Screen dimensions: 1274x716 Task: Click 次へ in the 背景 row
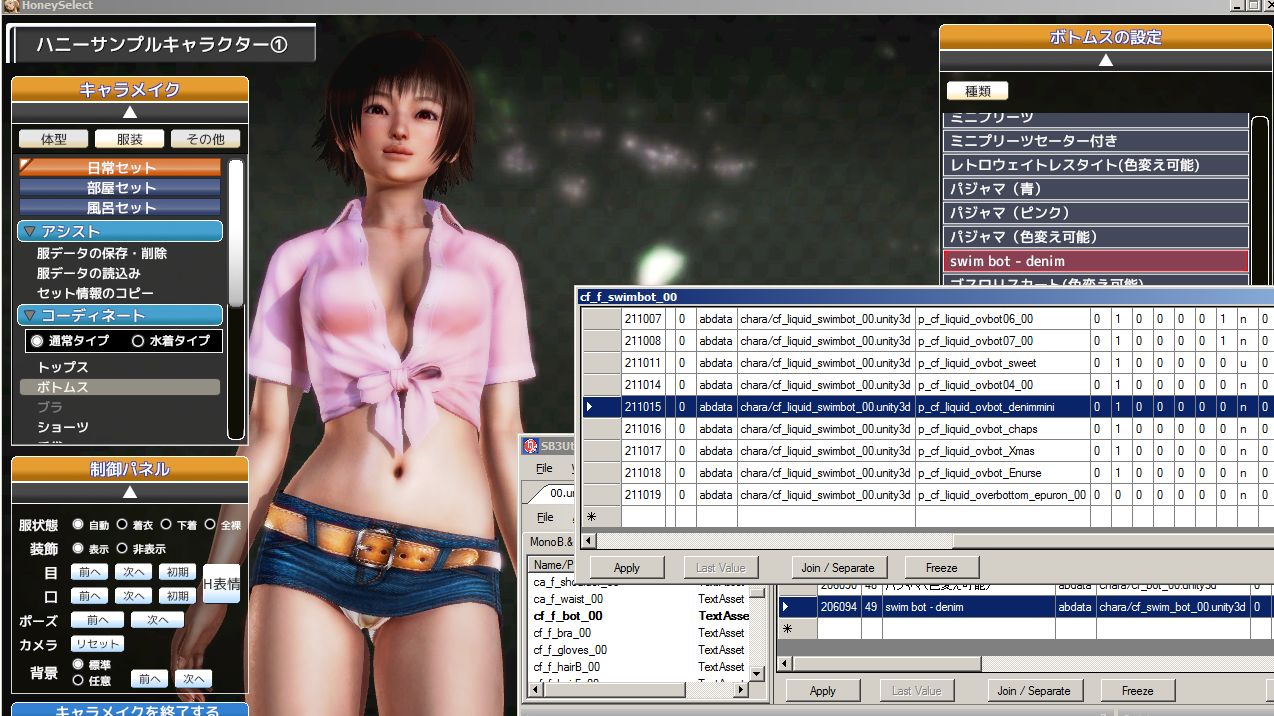(x=193, y=679)
